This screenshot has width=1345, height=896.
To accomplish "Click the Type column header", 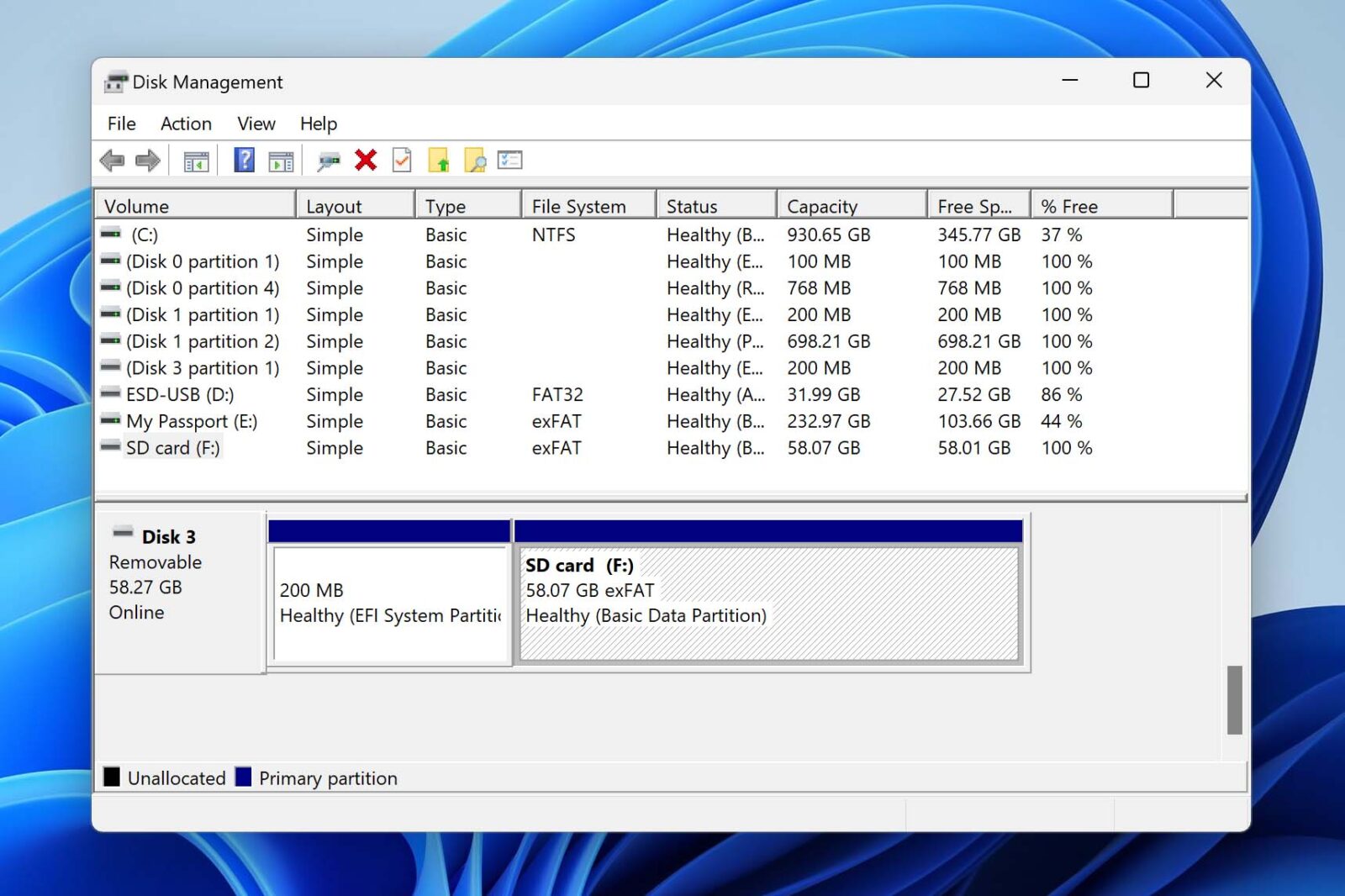I will tap(468, 206).
